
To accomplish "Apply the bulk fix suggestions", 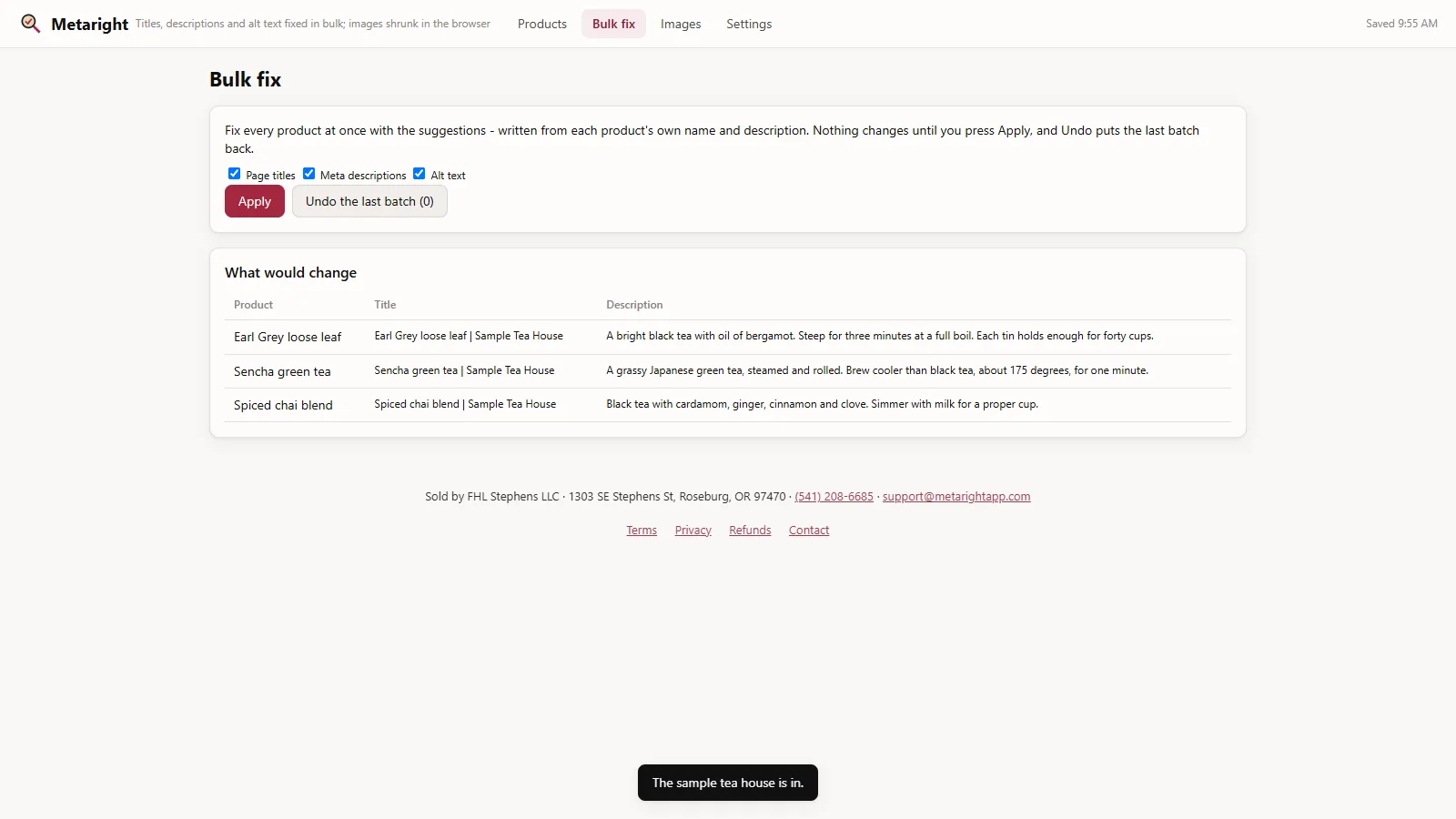I will (255, 201).
